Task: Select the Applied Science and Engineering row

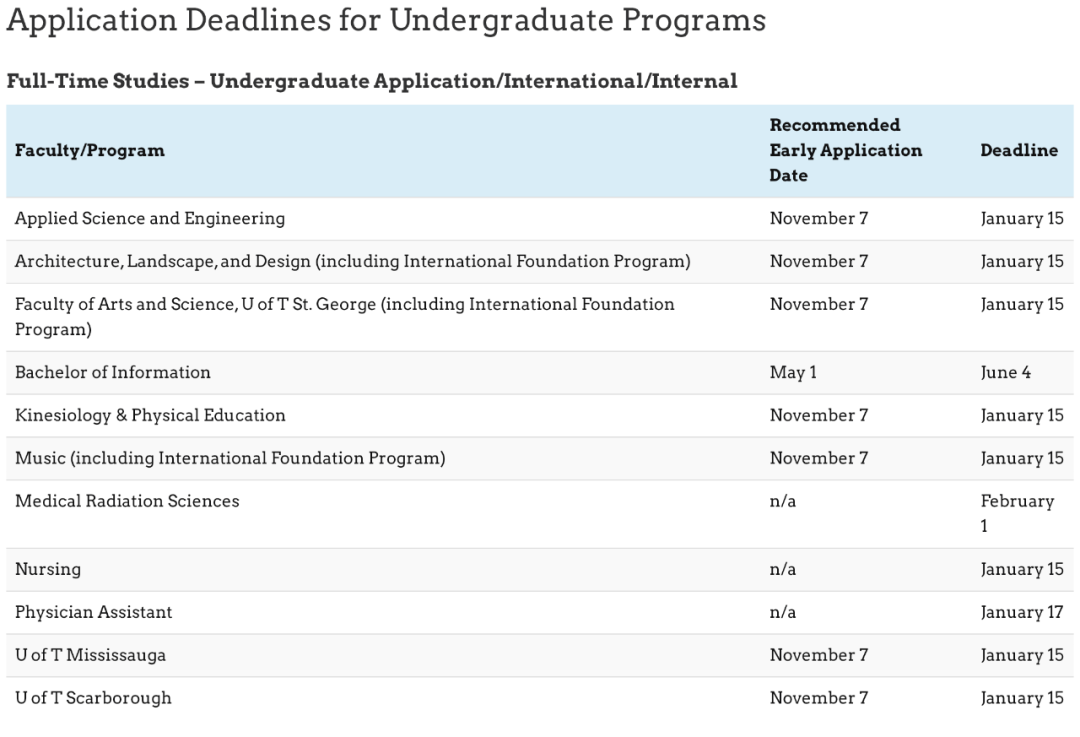Action: (x=150, y=219)
